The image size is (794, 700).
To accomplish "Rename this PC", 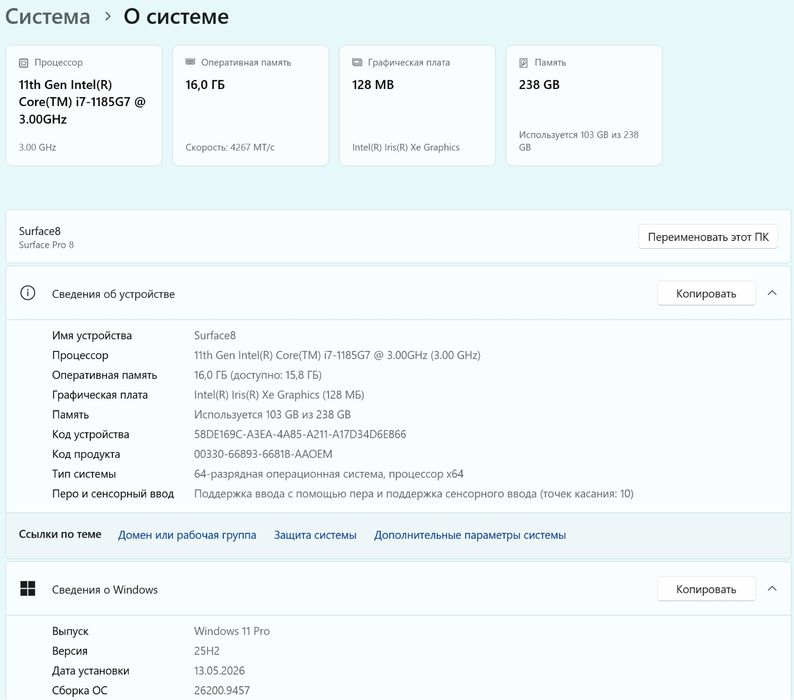I will point(708,237).
